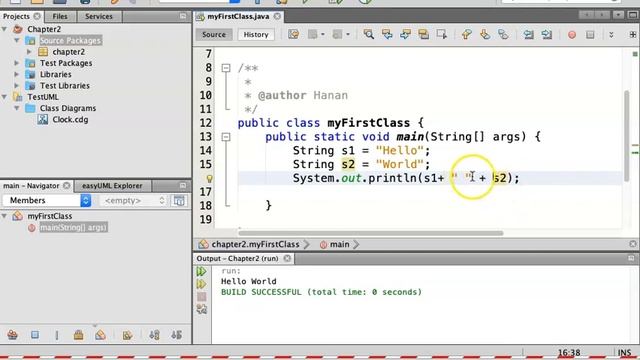Viewport: 640px width, 360px height.
Task: Collapse the Source Packages node
Action: (17, 40)
